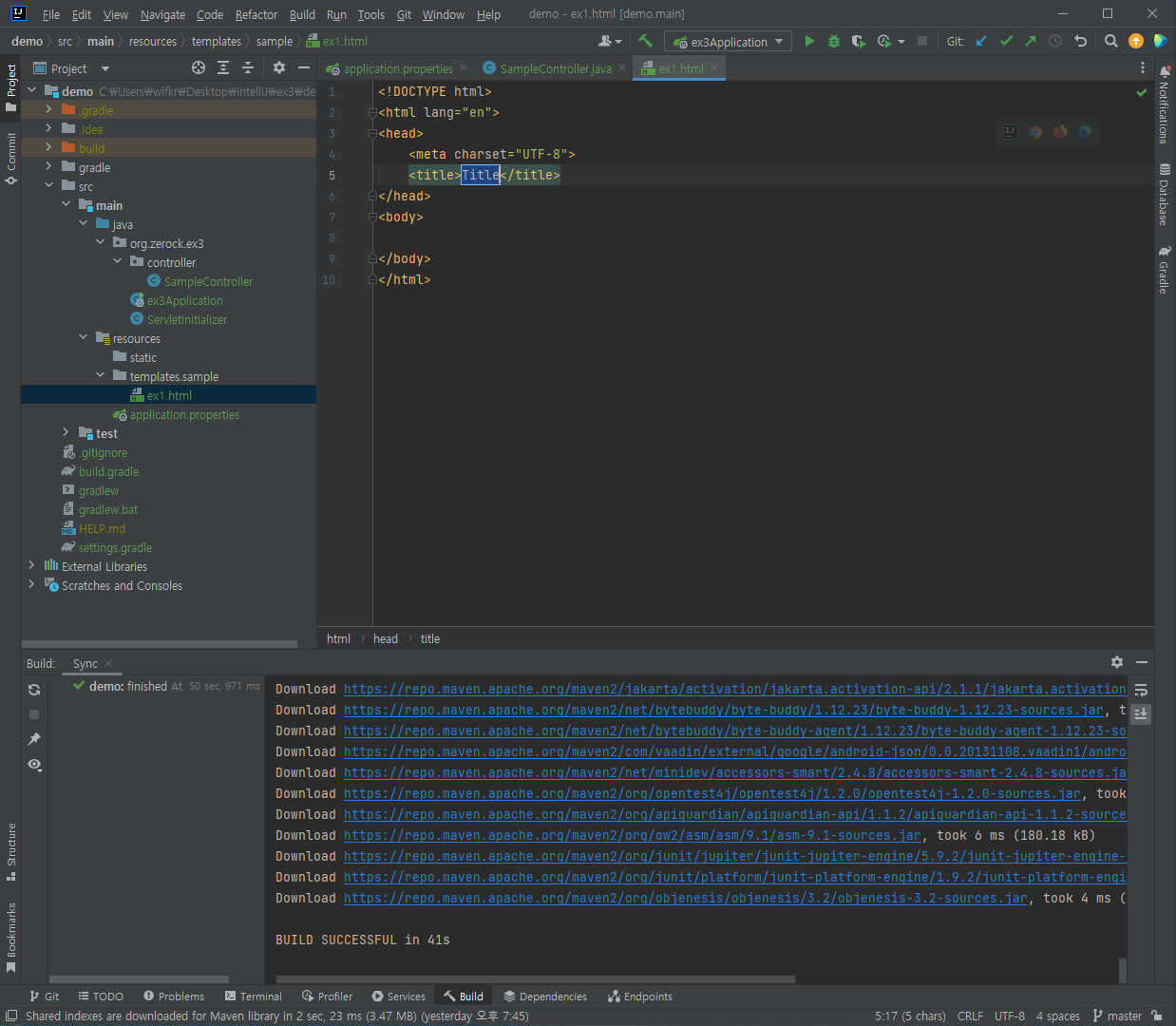Screen dimensions: 1176x1026
Task: Close the ex1.html editor tab
Action: 714,67
